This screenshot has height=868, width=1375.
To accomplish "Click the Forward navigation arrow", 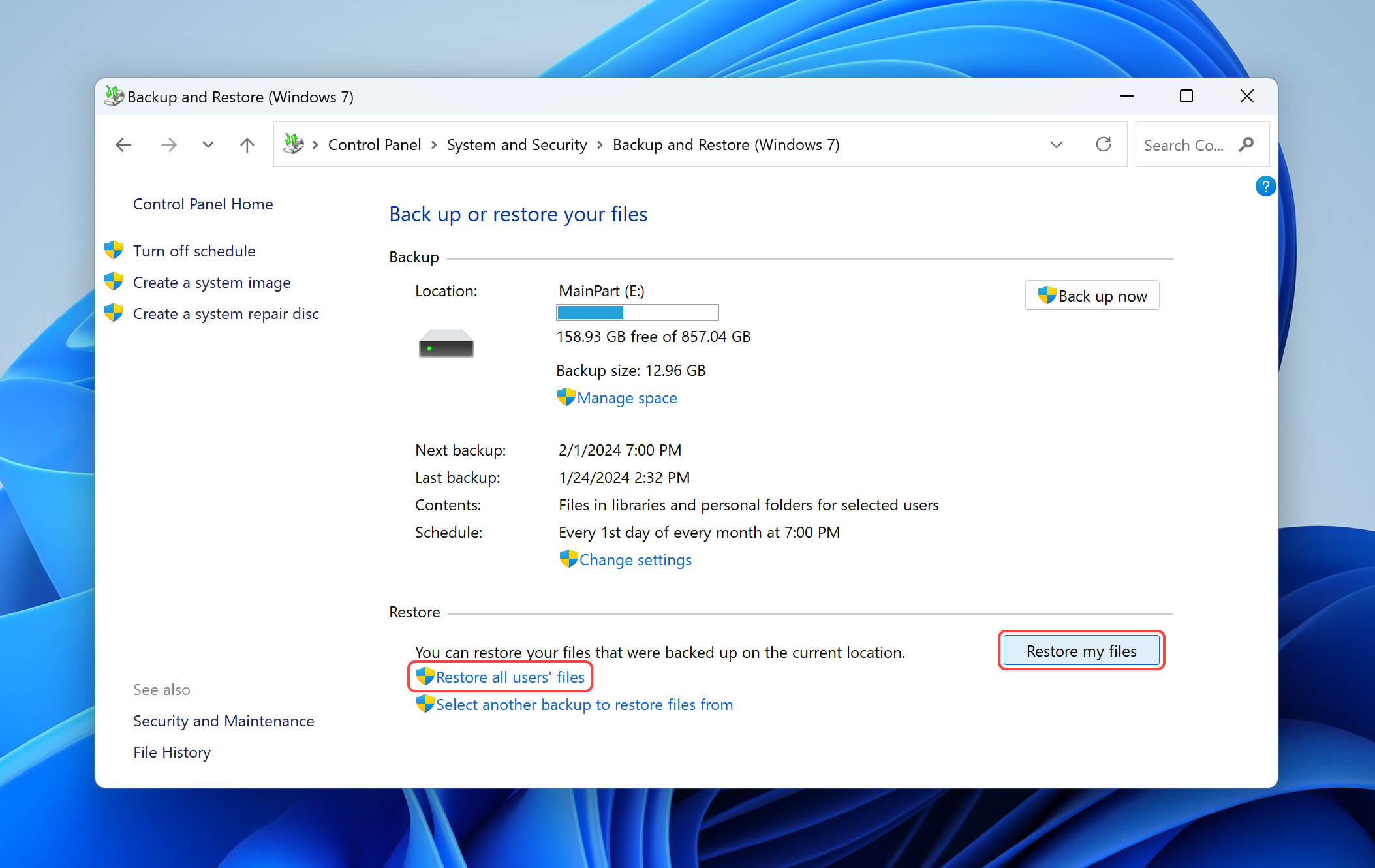I will (168, 145).
